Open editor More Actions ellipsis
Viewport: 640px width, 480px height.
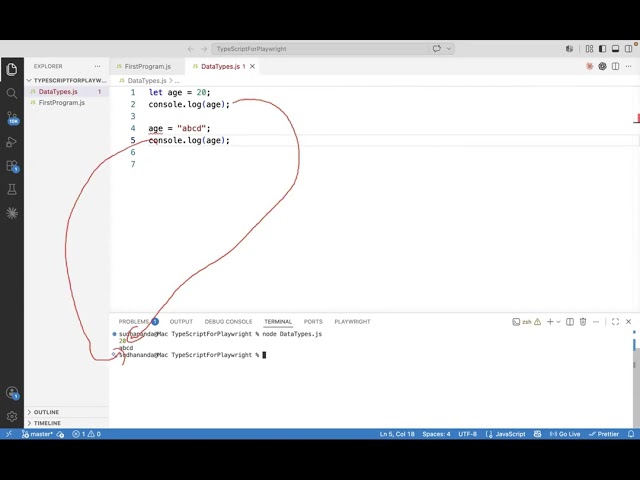629,66
